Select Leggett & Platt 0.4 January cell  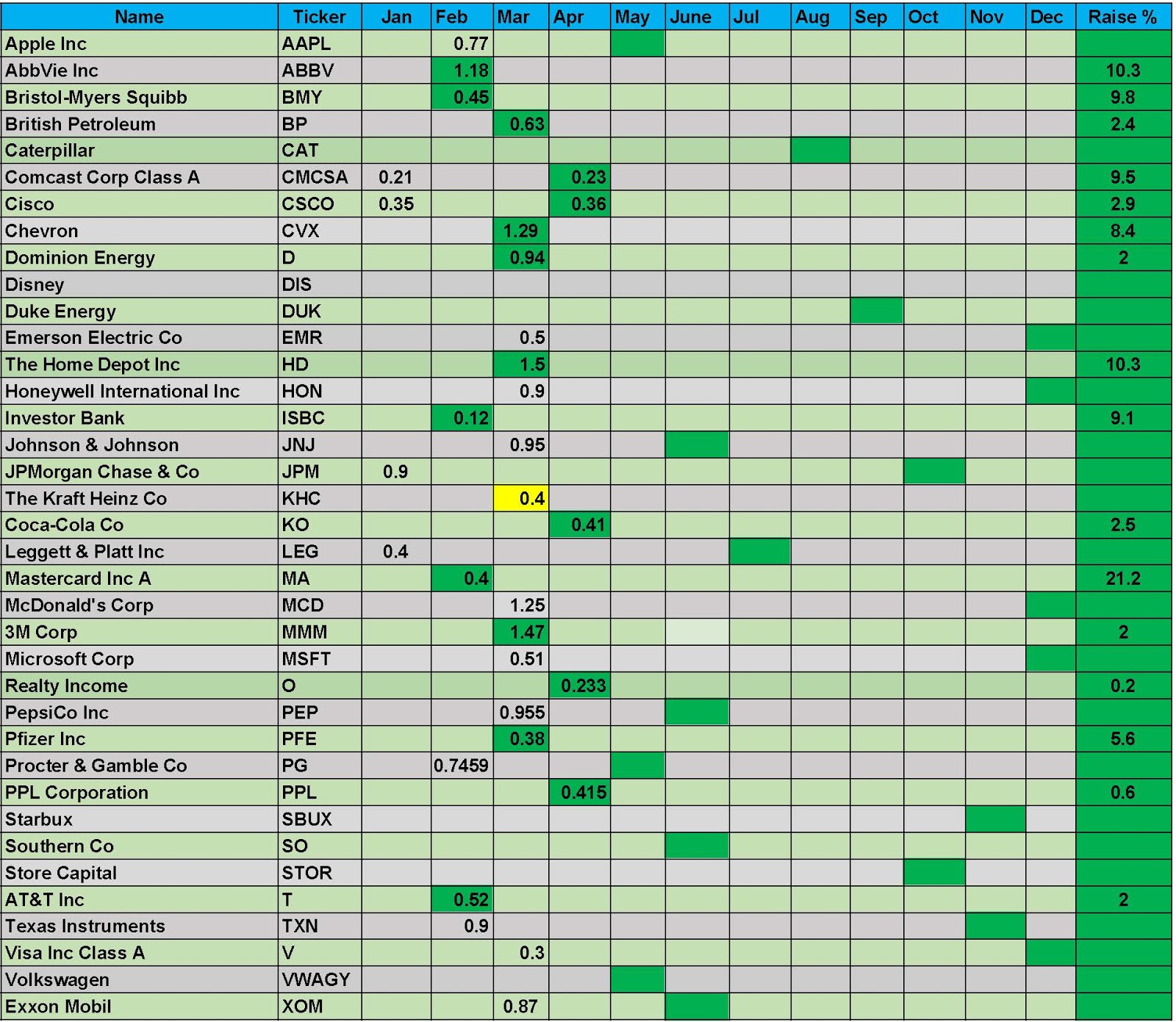(396, 551)
